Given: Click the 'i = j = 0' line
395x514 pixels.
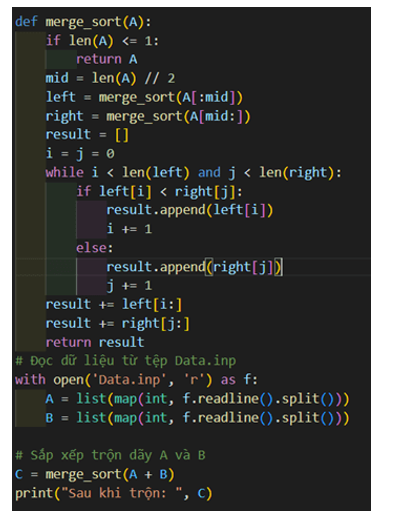Looking at the screenshot, I should 80,154.
